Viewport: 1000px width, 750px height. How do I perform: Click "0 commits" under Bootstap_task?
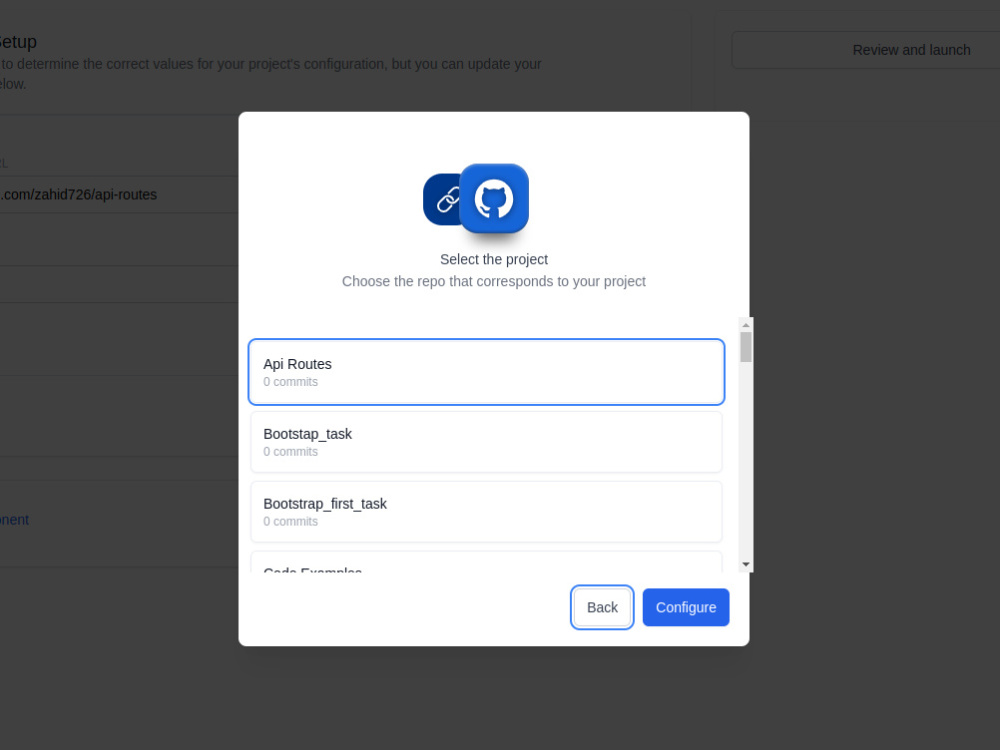tap(291, 452)
